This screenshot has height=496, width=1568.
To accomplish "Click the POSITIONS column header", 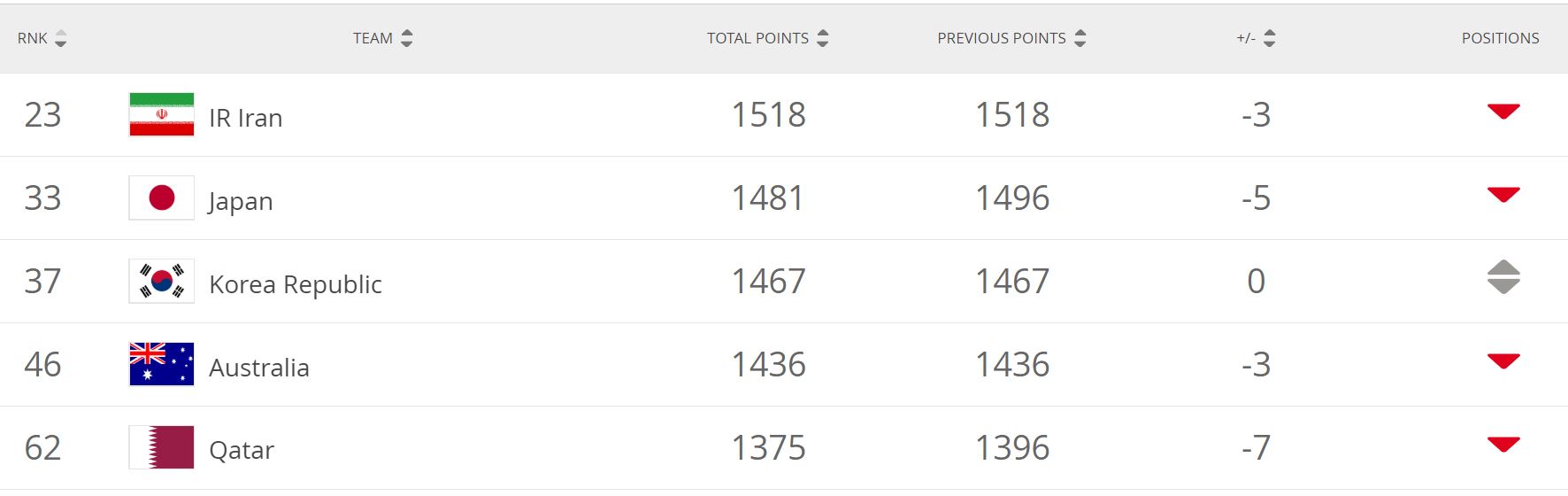I will point(1500,38).
